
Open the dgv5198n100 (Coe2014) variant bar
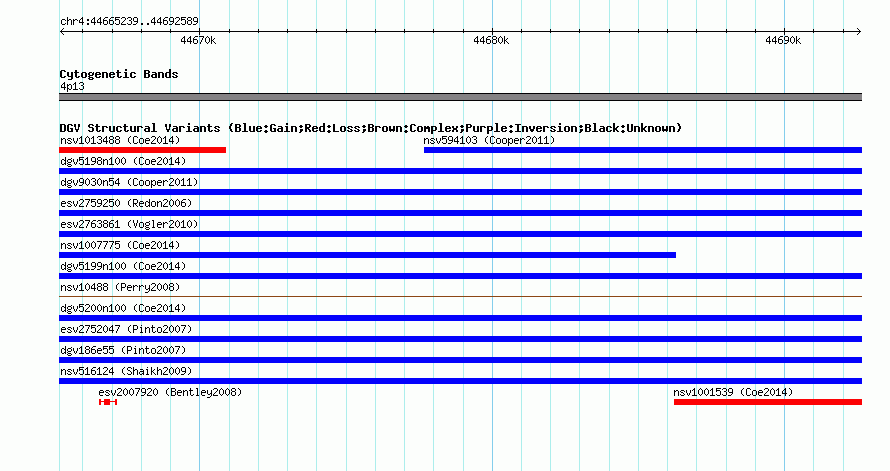coord(460,171)
